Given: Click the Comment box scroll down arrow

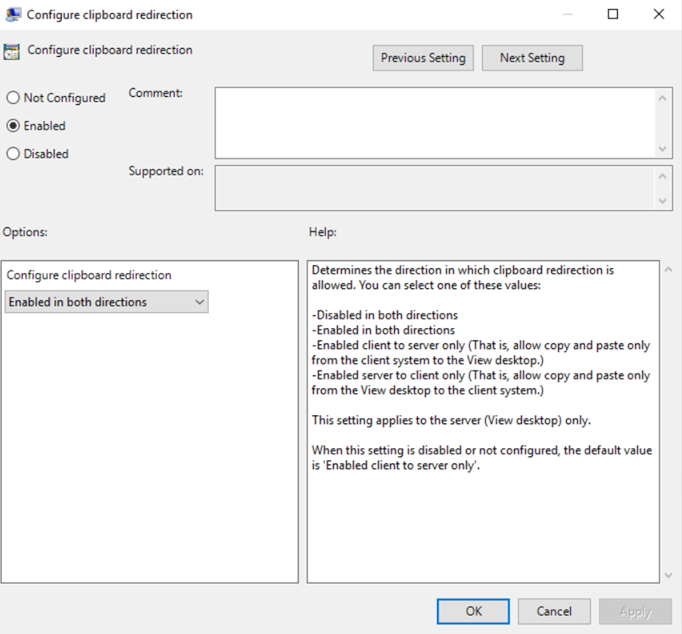Looking at the screenshot, I should coord(664,148).
